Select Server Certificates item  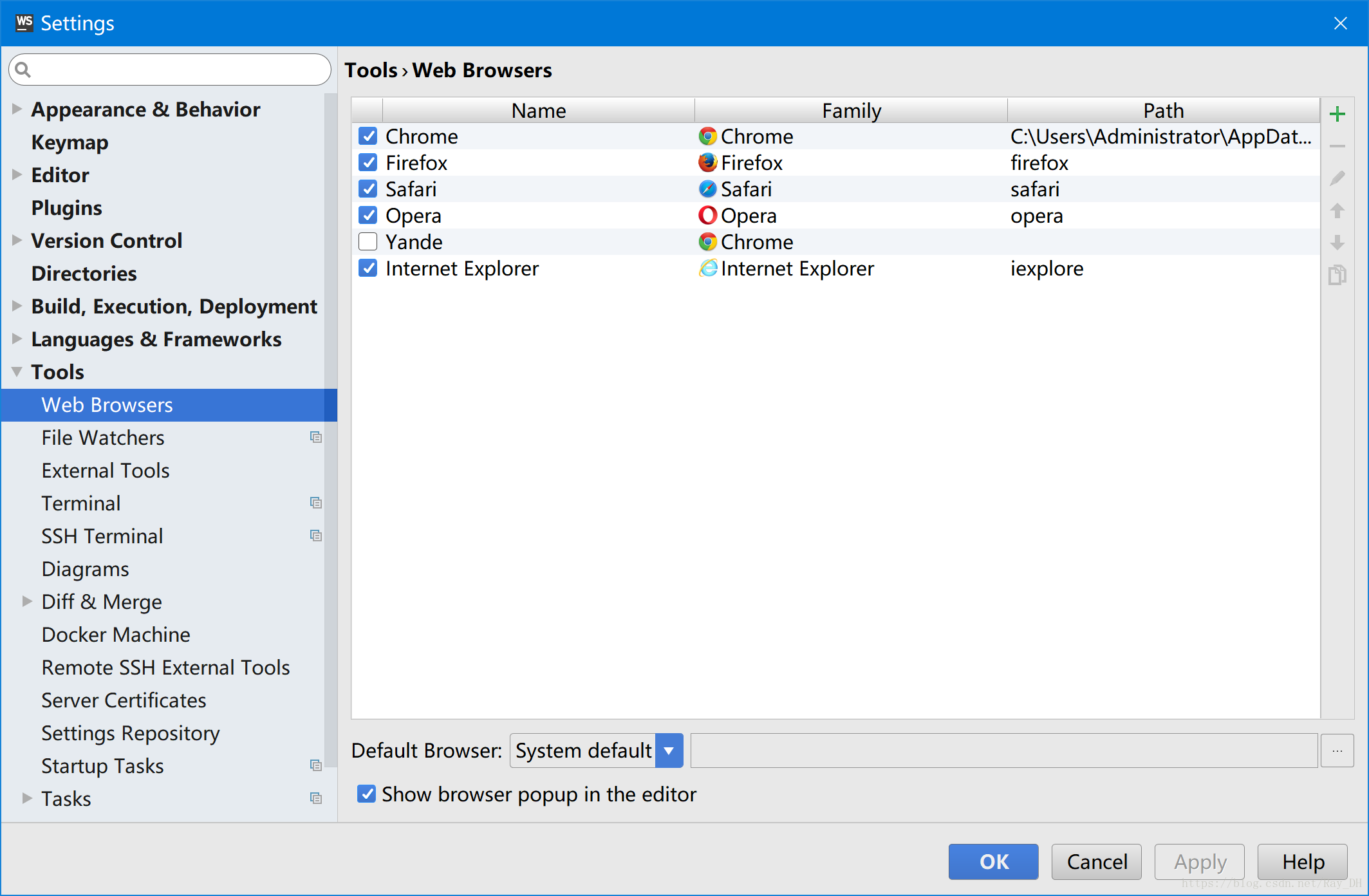pos(124,700)
